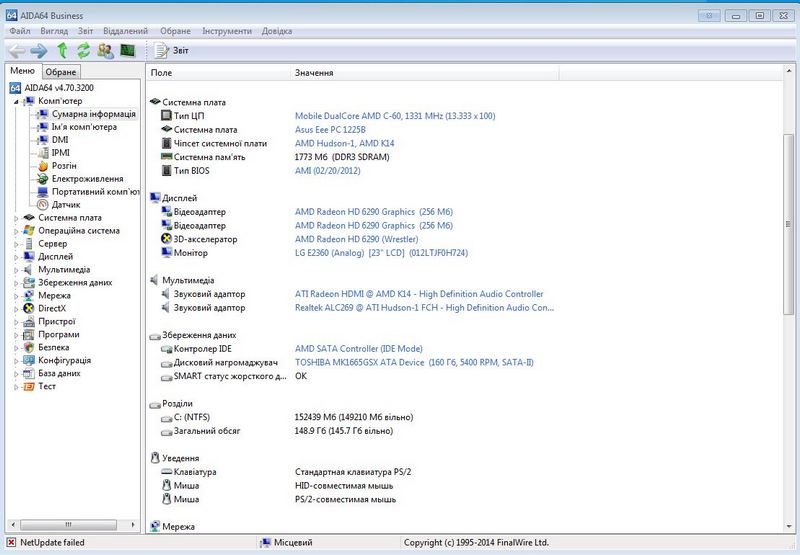Click the forward arrow in the toolbar
The height and width of the screenshot is (555, 800).
(x=39, y=50)
